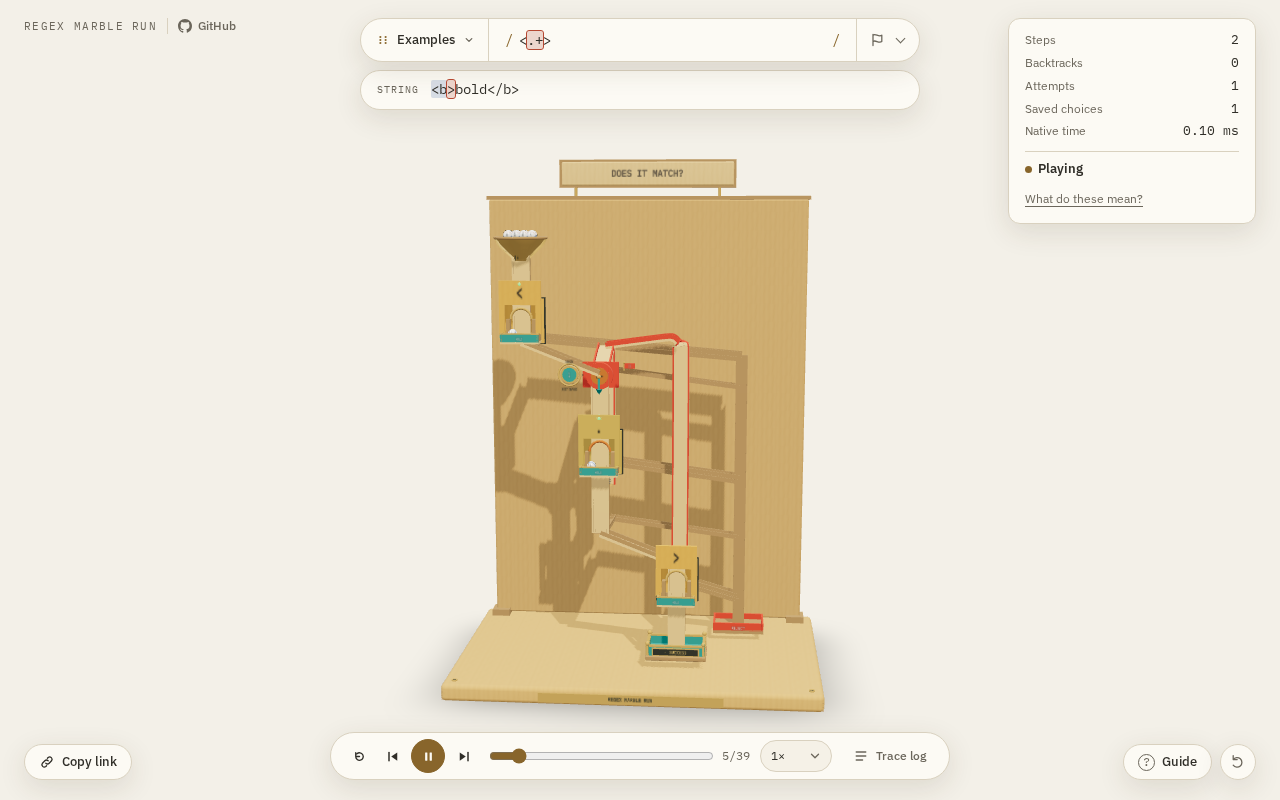Click the 'Does it match?' sign
Image resolution: width=1280 pixels, height=800 pixels.
tap(647, 173)
